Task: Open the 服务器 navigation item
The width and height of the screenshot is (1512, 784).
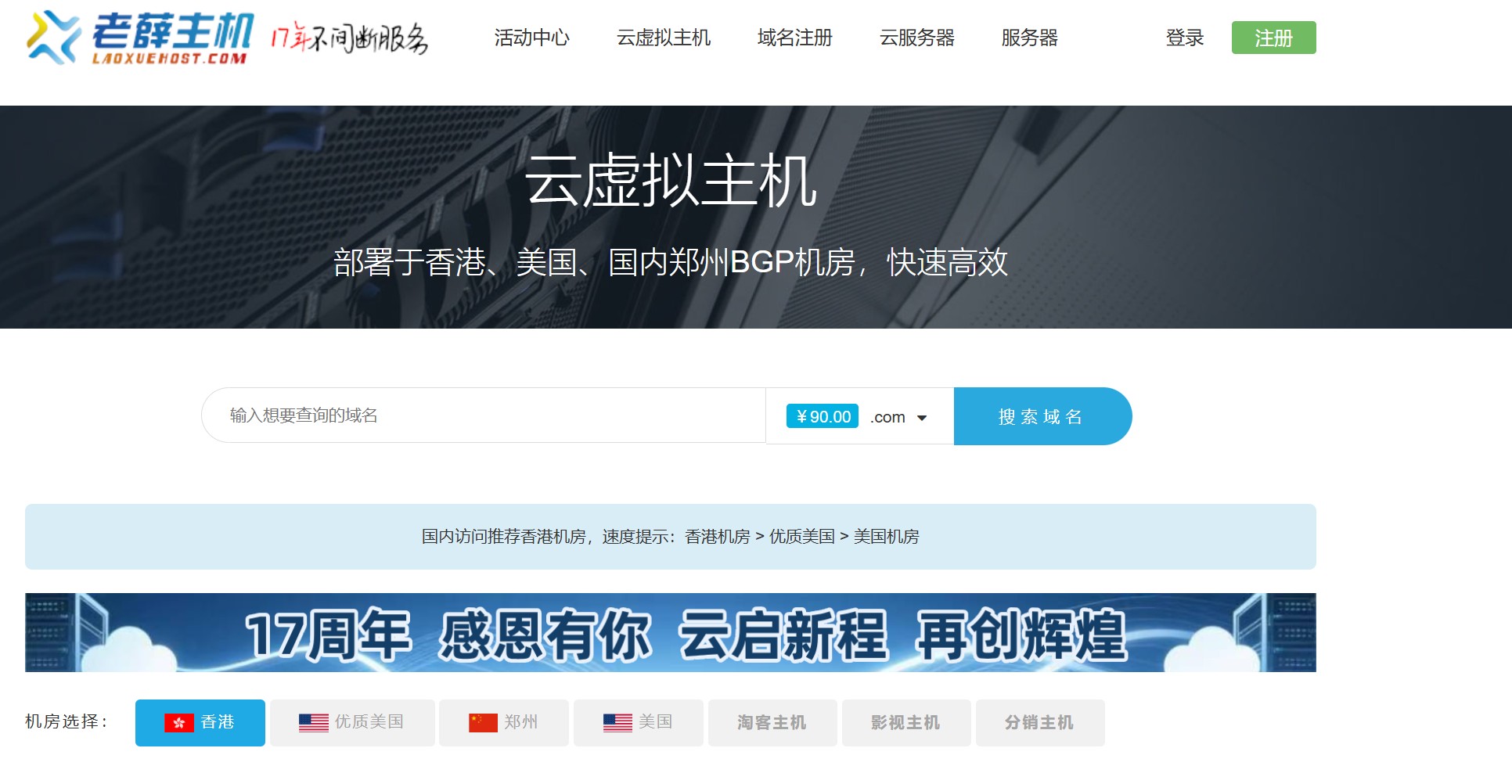Action: [1029, 38]
